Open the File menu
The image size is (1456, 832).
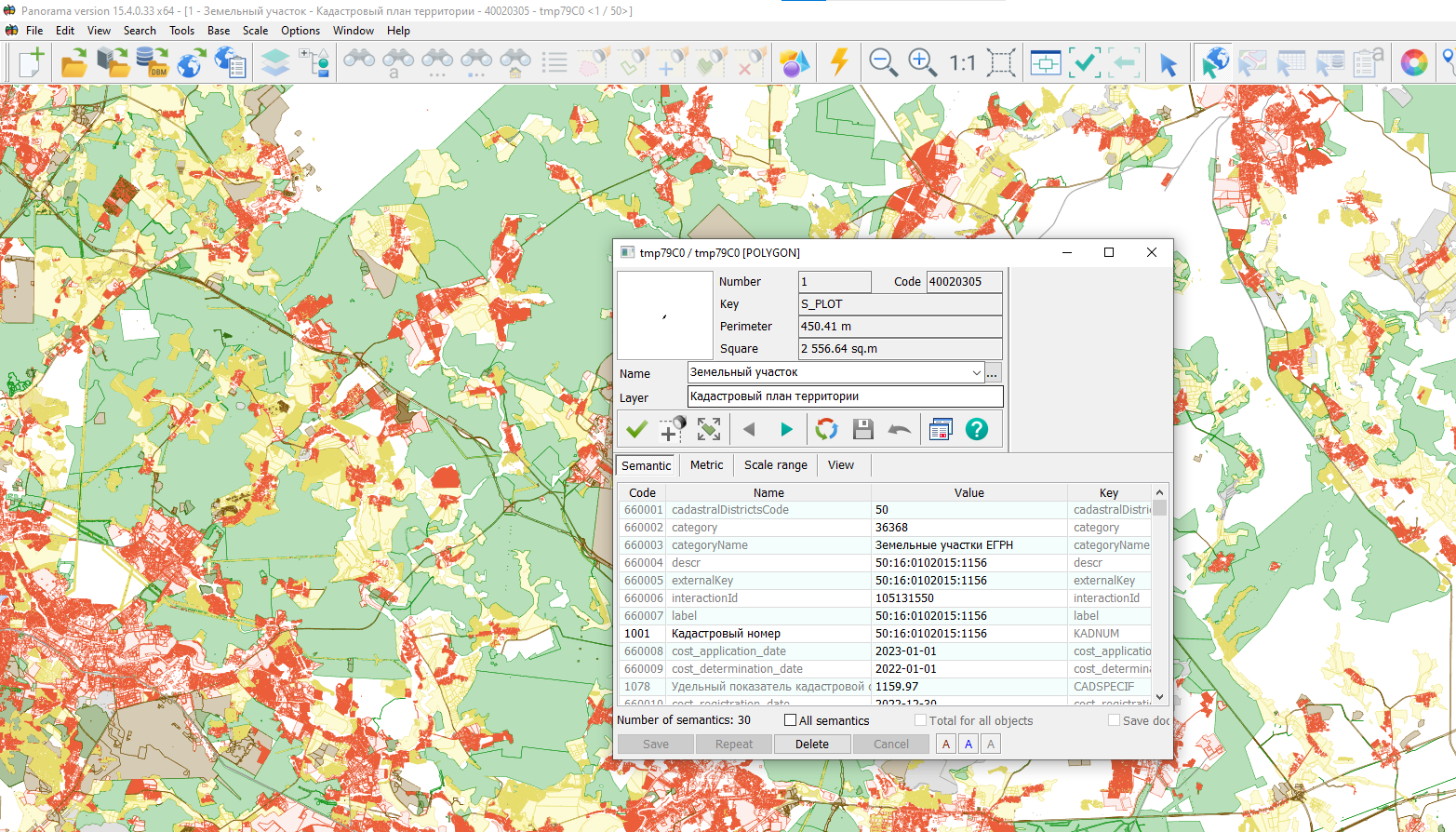tap(34, 31)
